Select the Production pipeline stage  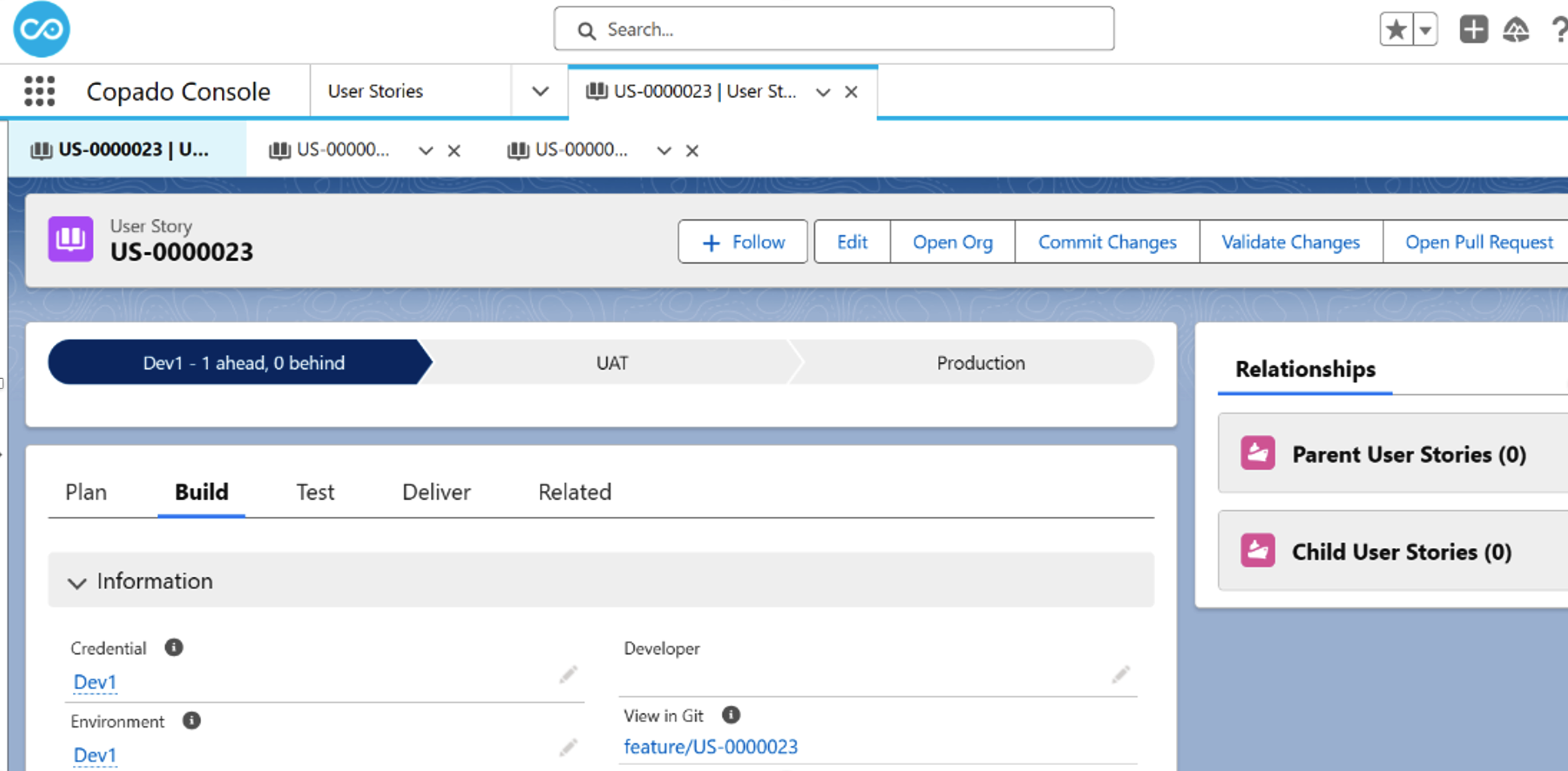(x=980, y=363)
